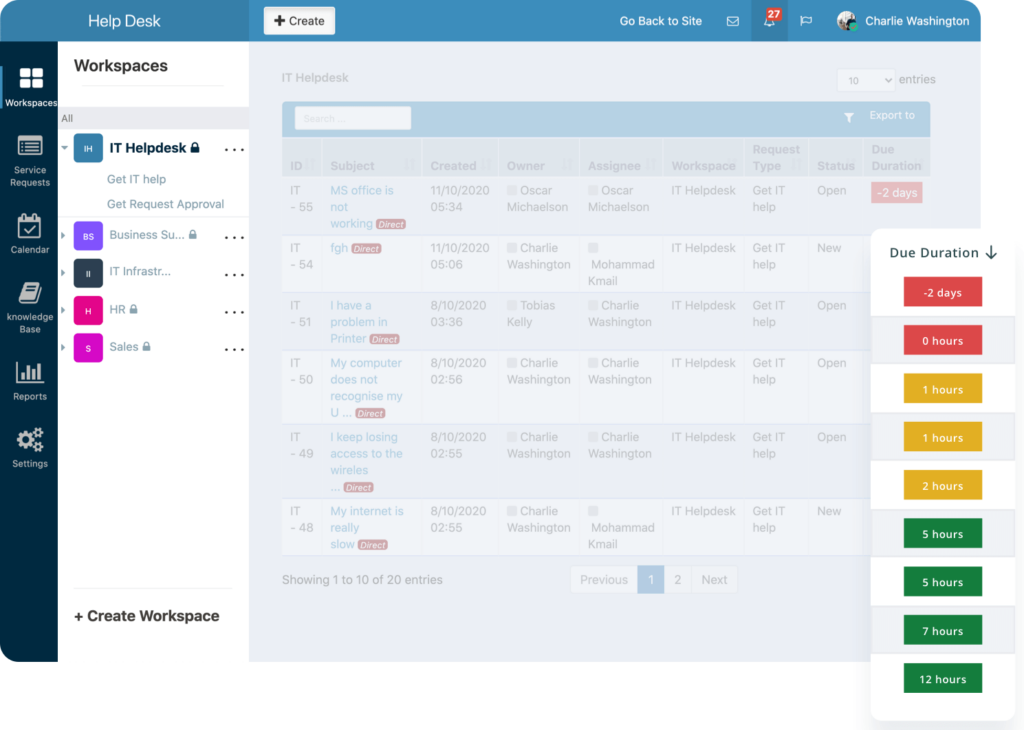
Task: Select page 1 in pagination
Action: [650, 580]
